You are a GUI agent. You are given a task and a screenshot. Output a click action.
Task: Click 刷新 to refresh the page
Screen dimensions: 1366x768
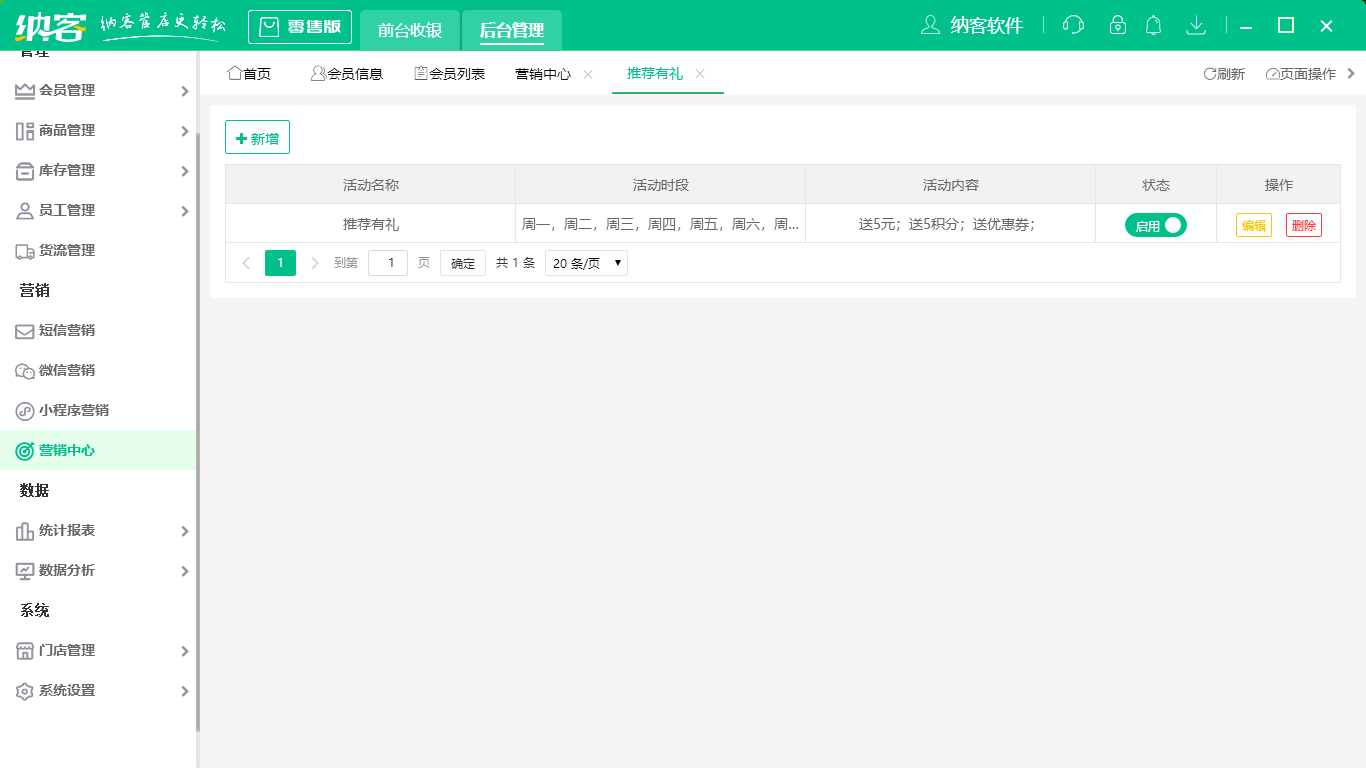coord(1222,73)
